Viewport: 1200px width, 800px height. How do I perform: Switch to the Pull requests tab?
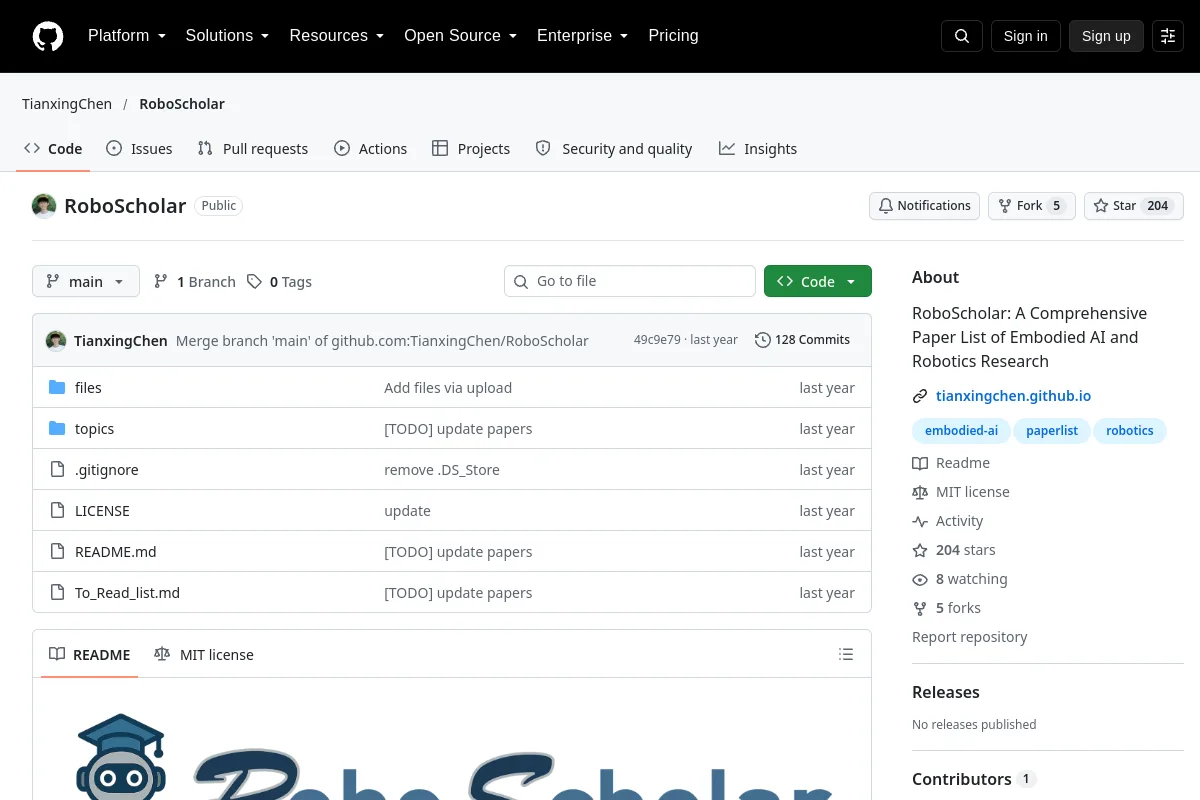(253, 149)
